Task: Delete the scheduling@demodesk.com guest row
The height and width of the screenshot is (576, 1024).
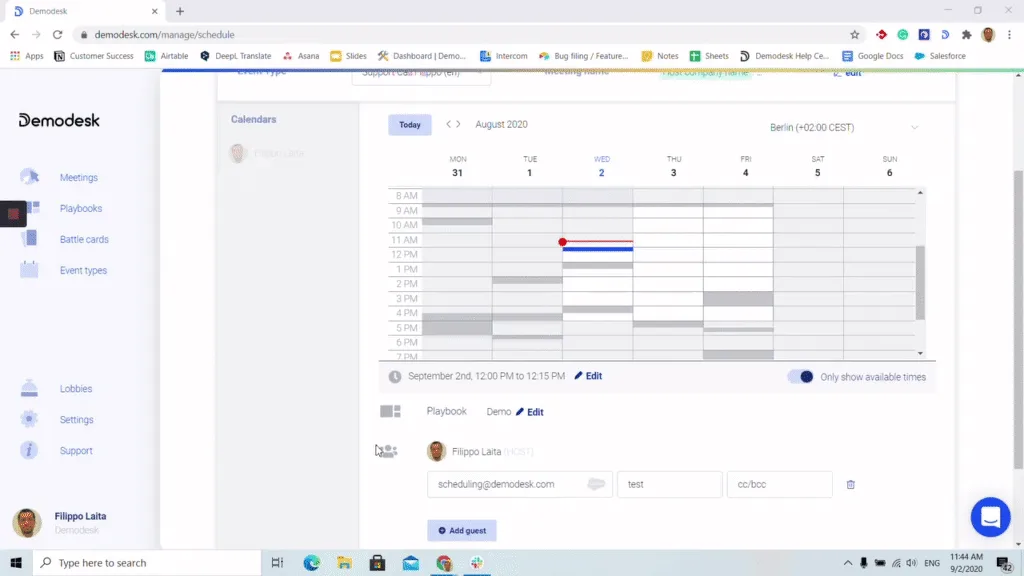Action: (x=850, y=485)
